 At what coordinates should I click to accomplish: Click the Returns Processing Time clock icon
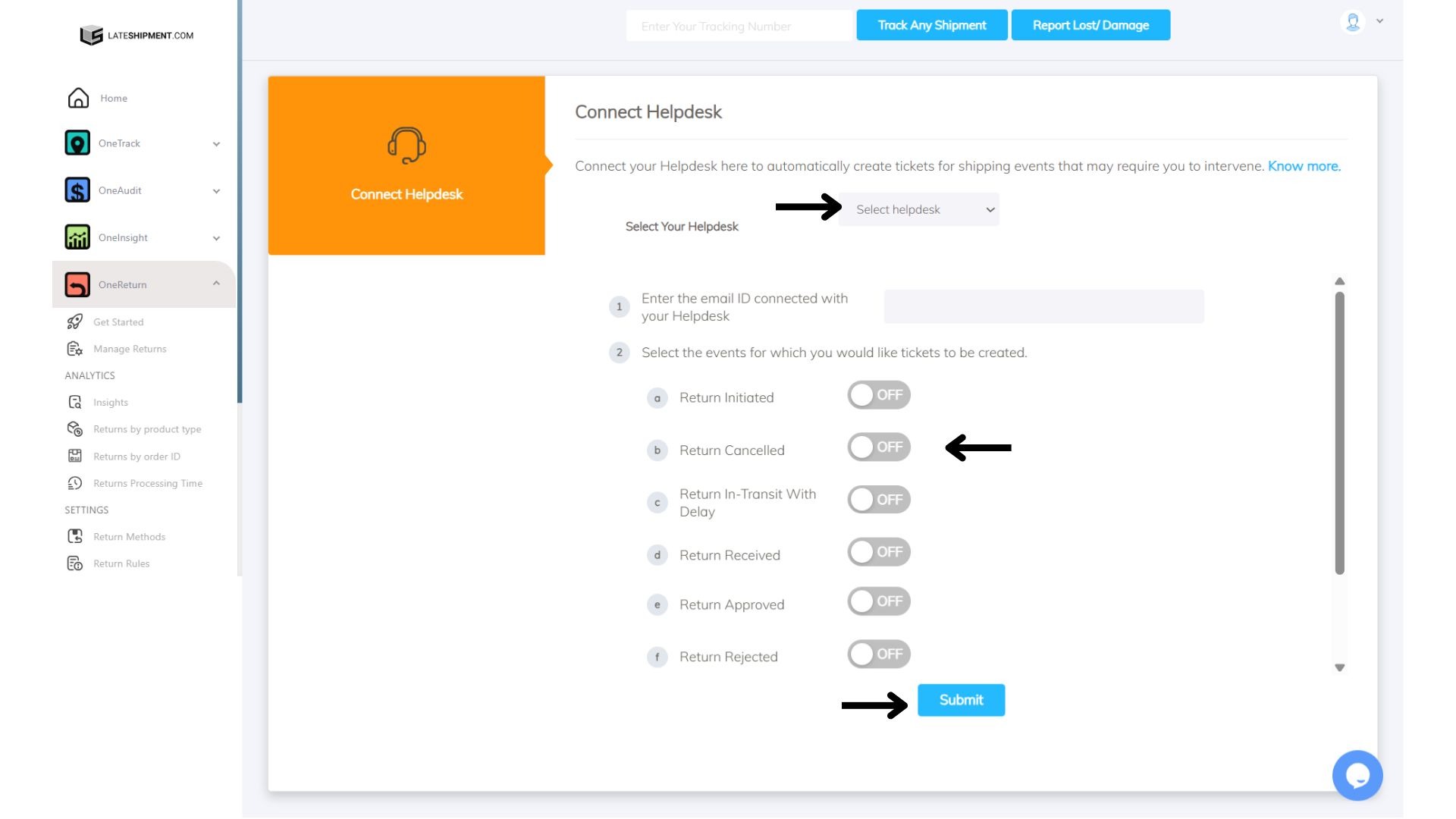pyautogui.click(x=74, y=483)
